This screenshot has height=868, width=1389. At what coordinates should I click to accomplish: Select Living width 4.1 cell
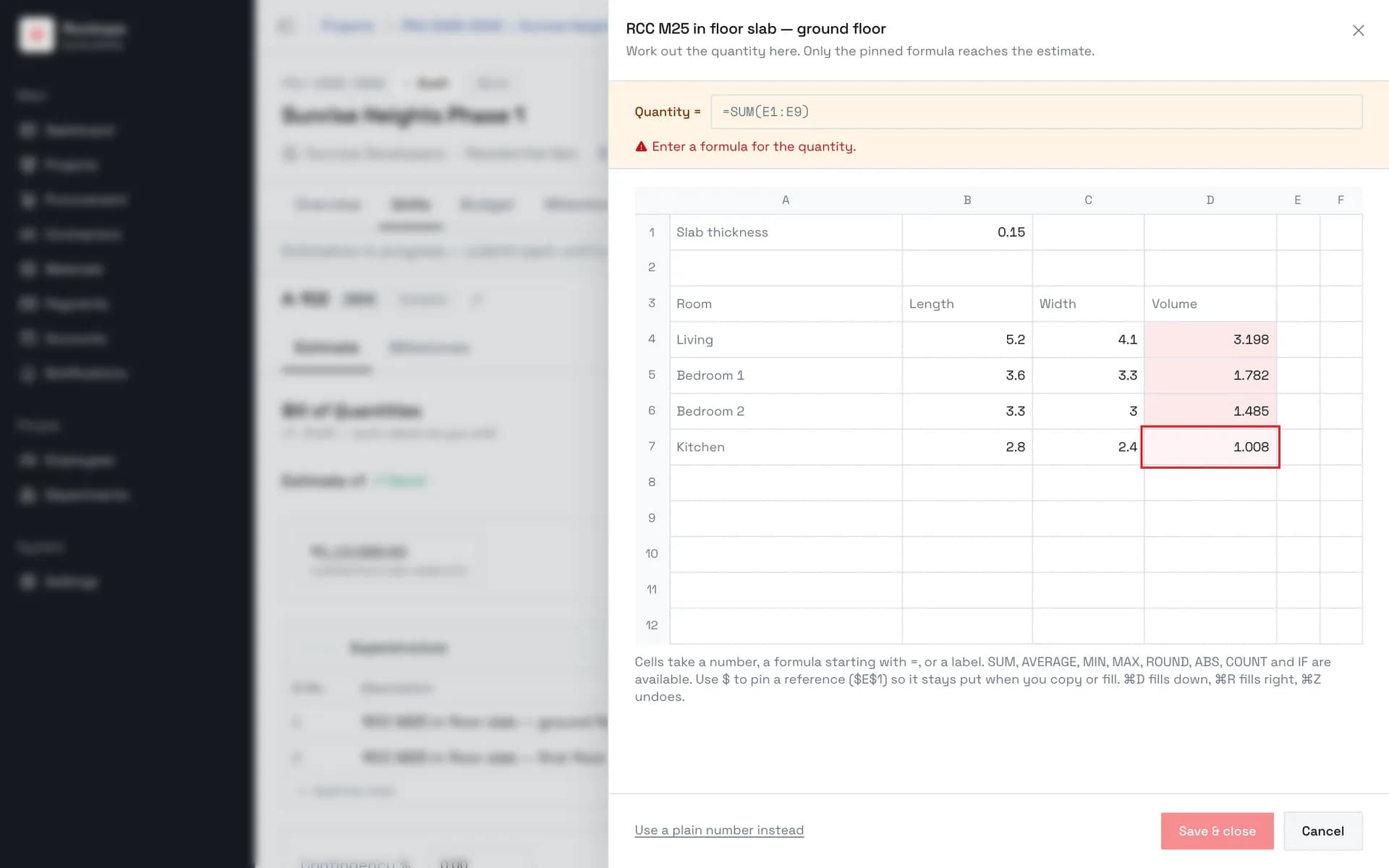tap(1088, 339)
